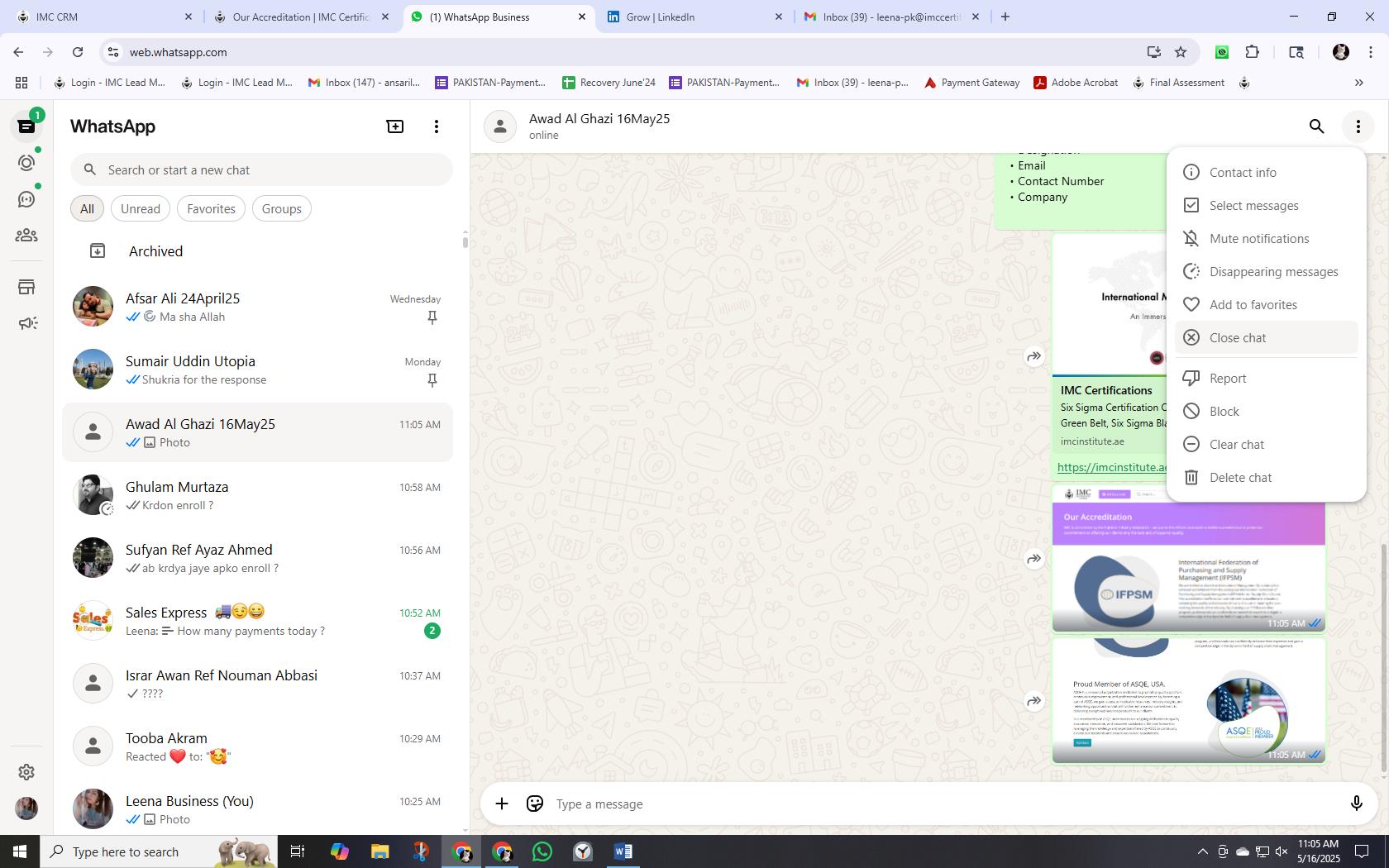This screenshot has height=868, width=1389.
Task: Open the Our Accreditation image thumbnail
Action: point(1188,558)
